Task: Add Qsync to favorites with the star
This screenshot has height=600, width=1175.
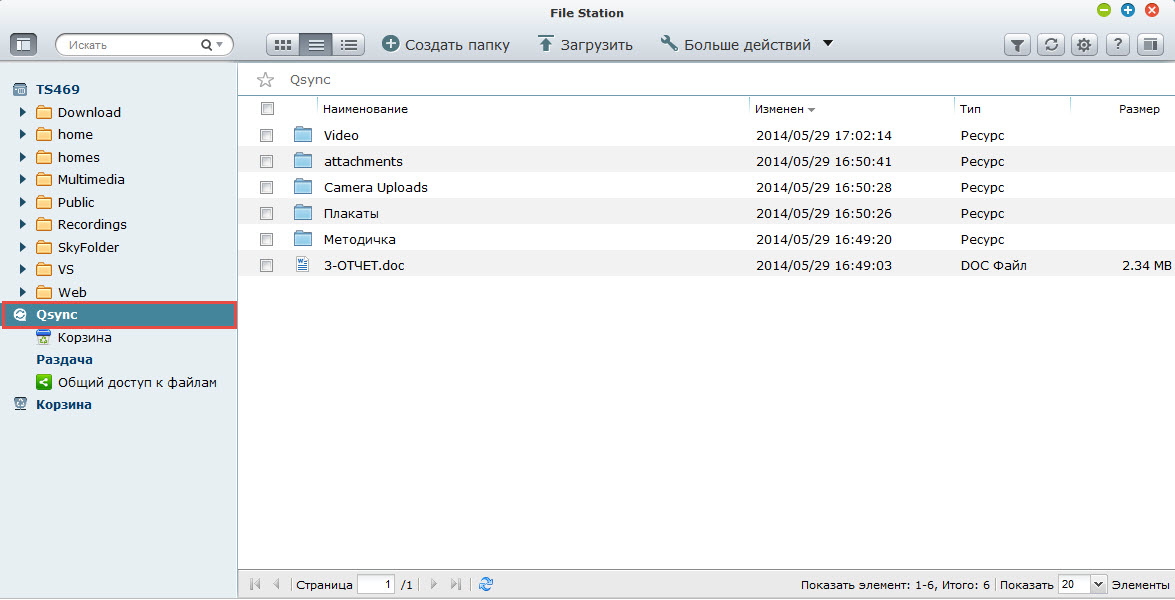Action: pos(265,79)
